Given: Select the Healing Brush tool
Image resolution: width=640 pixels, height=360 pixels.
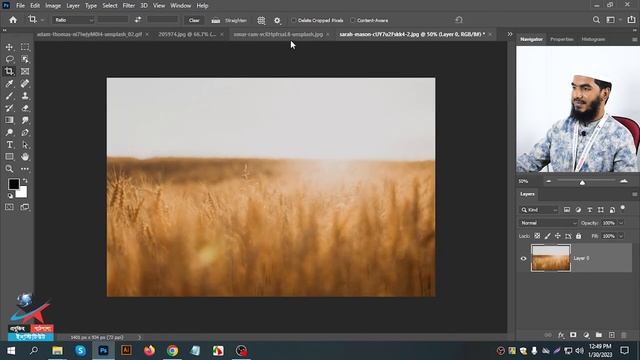Looking at the screenshot, I should click(25, 84).
